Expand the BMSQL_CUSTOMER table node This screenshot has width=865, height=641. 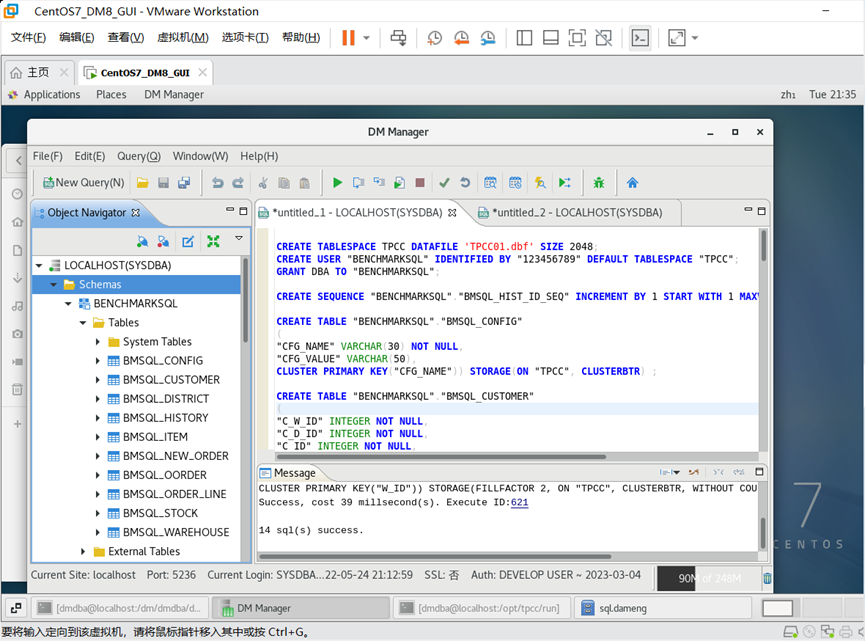click(98, 380)
